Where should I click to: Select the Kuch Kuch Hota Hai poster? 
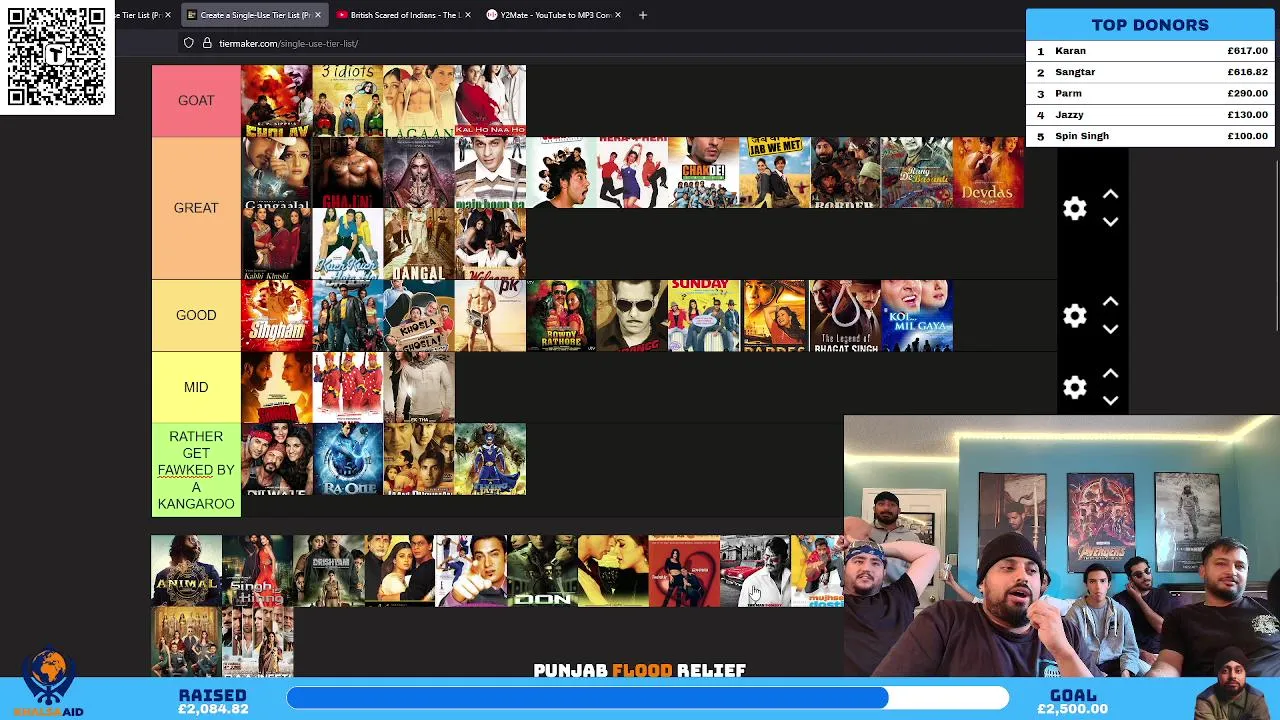pyautogui.click(x=347, y=244)
